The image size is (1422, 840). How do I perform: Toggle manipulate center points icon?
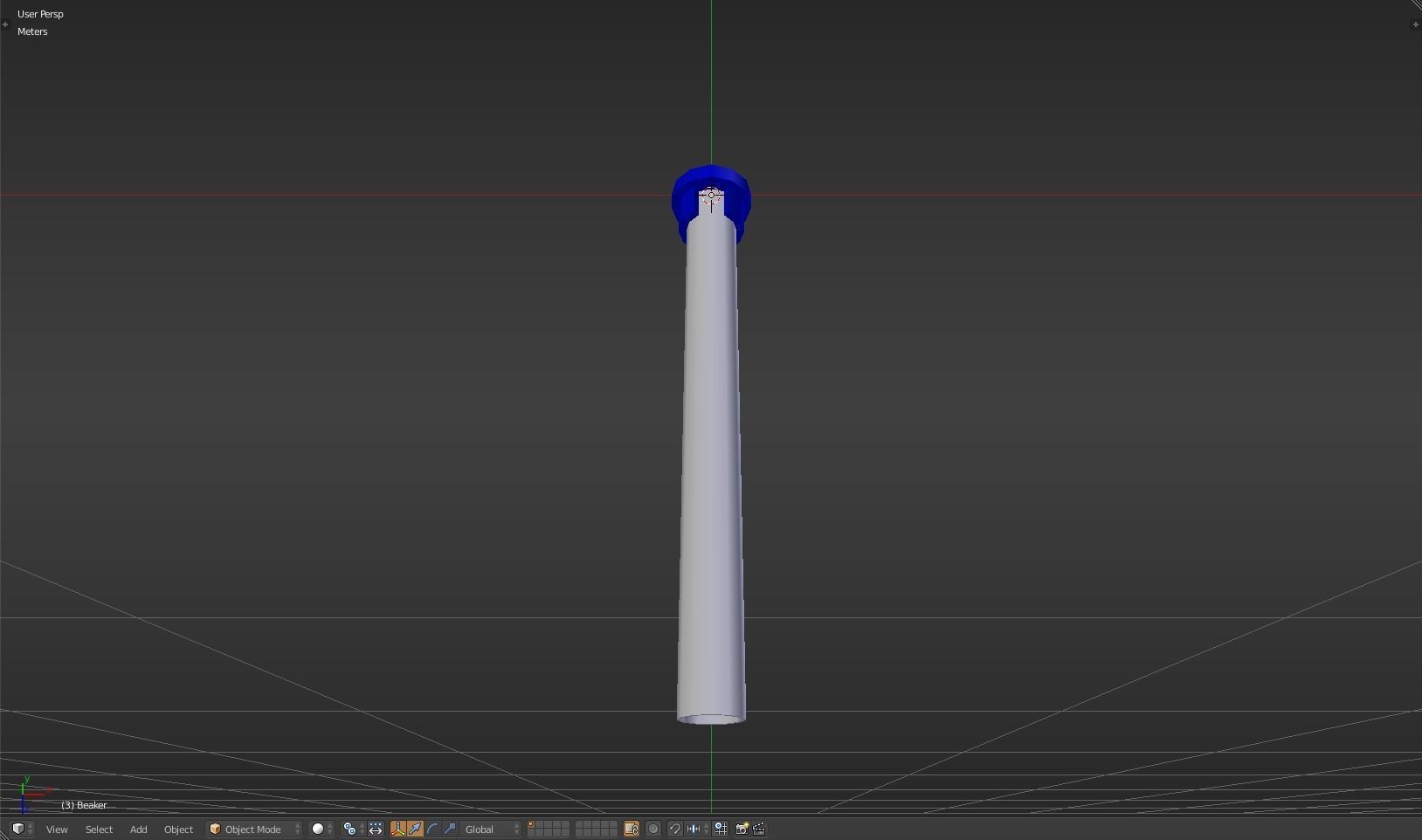376,829
